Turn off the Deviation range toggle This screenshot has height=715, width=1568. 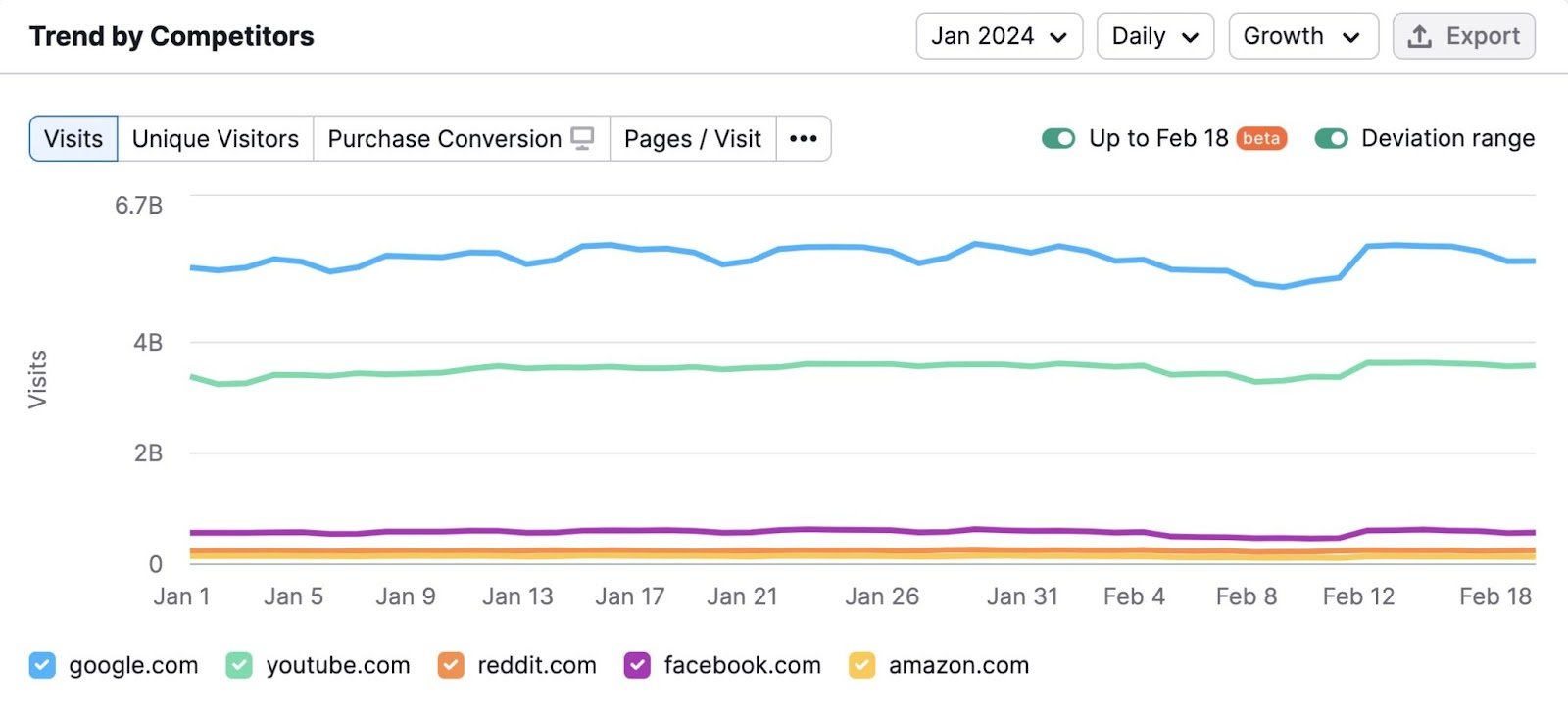point(1333,138)
